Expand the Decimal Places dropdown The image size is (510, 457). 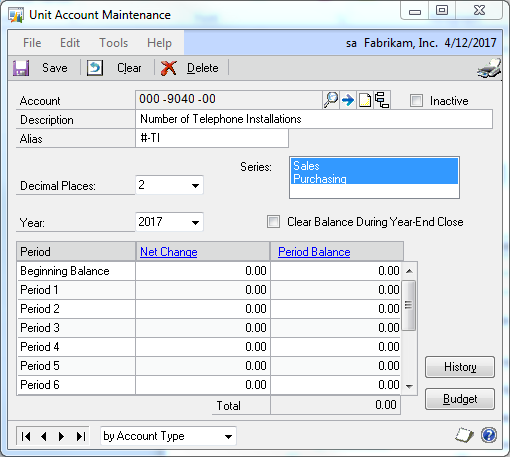pos(195,185)
